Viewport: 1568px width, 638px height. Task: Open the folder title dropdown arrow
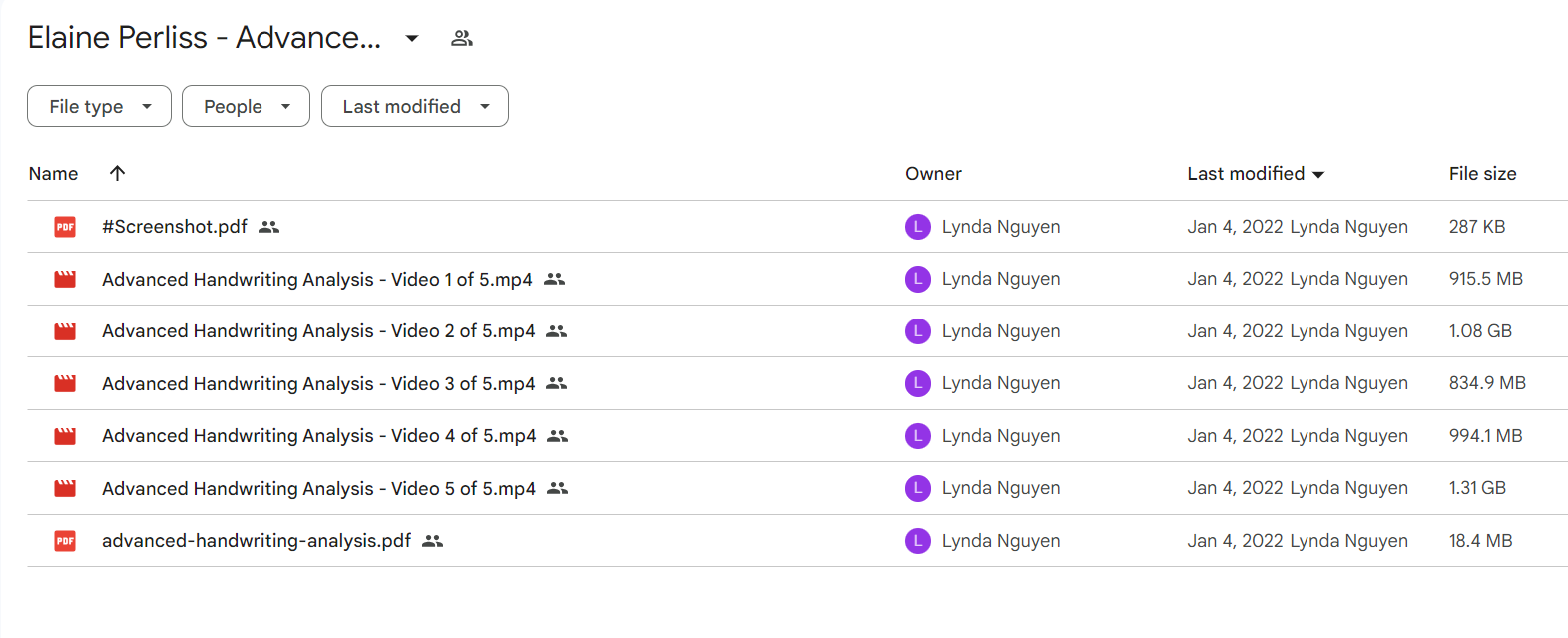412,39
